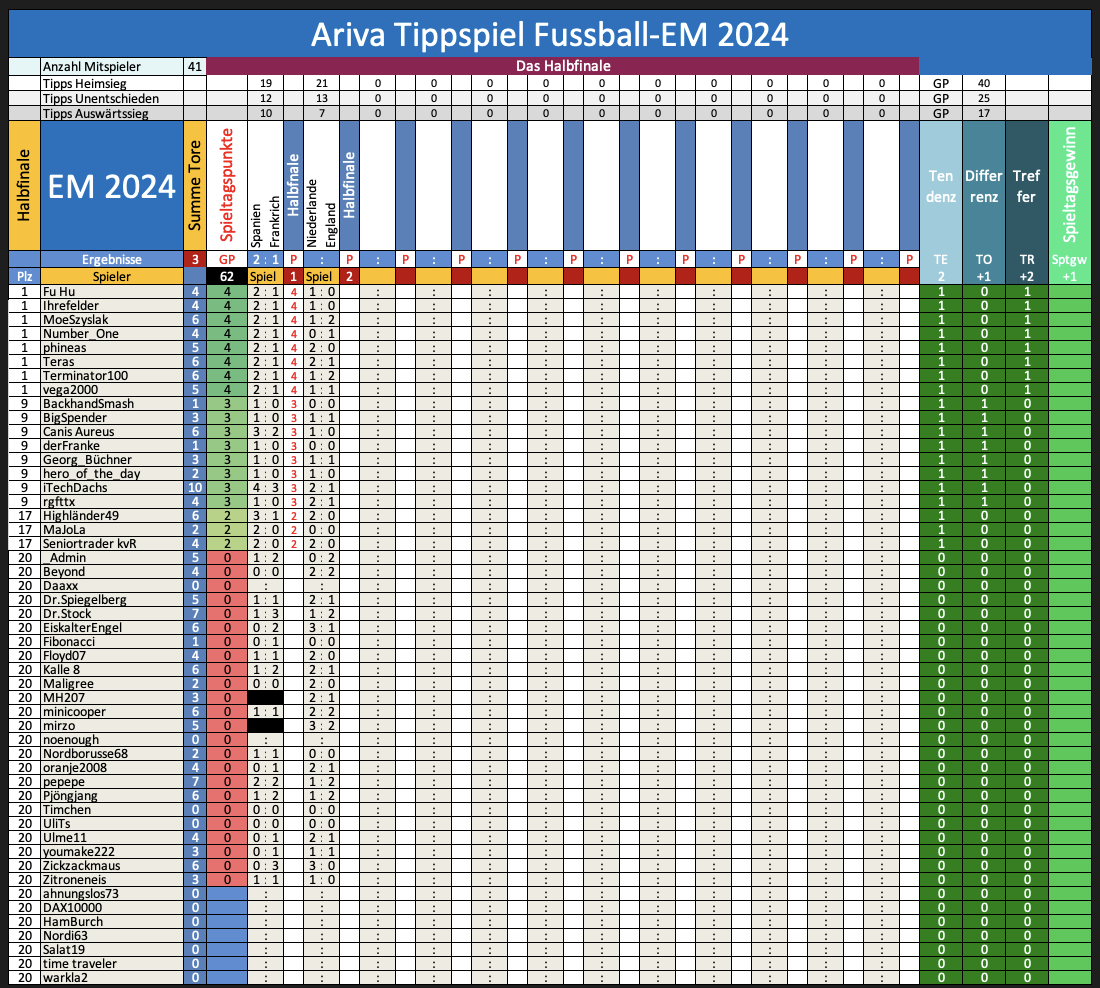Click the 'Tendenz' column header
The image size is (1100, 988).
coord(940,186)
